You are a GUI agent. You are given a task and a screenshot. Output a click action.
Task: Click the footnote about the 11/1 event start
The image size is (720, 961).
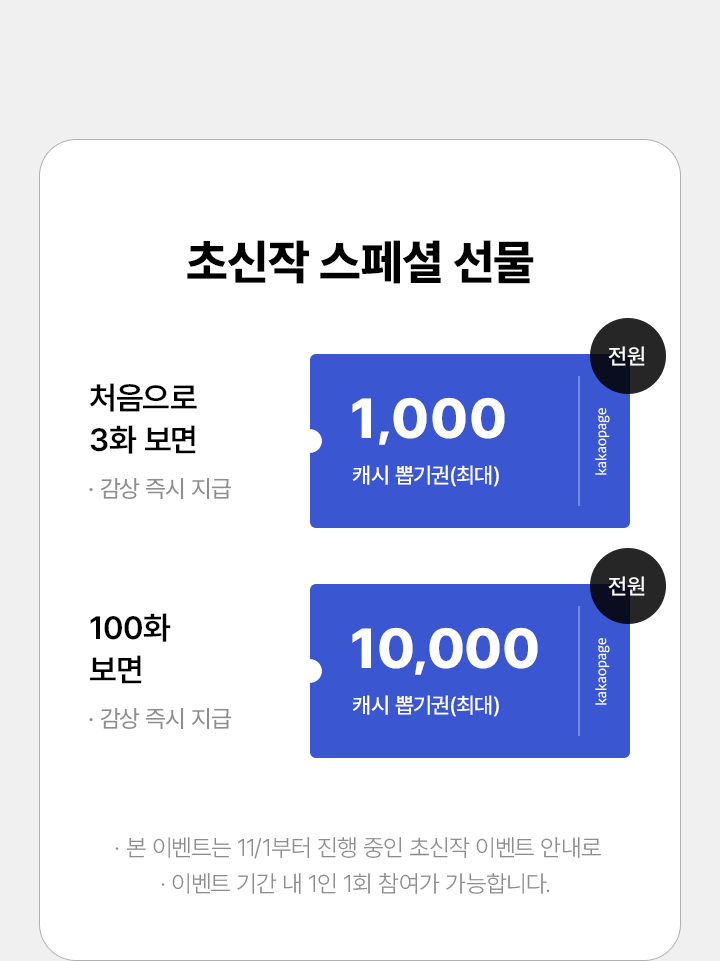pos(359,848)
